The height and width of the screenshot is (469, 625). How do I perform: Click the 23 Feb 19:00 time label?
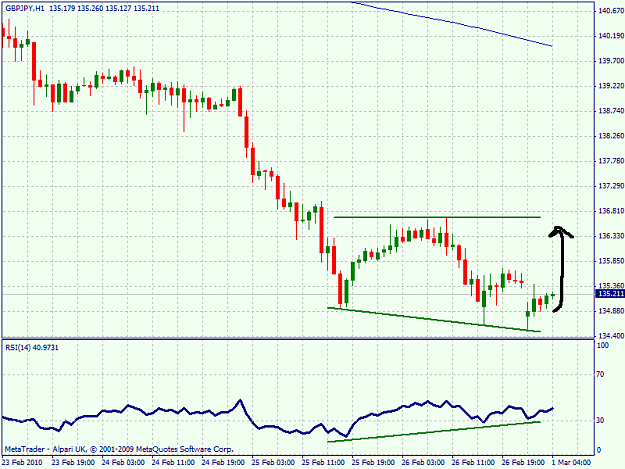coord(73,462)
